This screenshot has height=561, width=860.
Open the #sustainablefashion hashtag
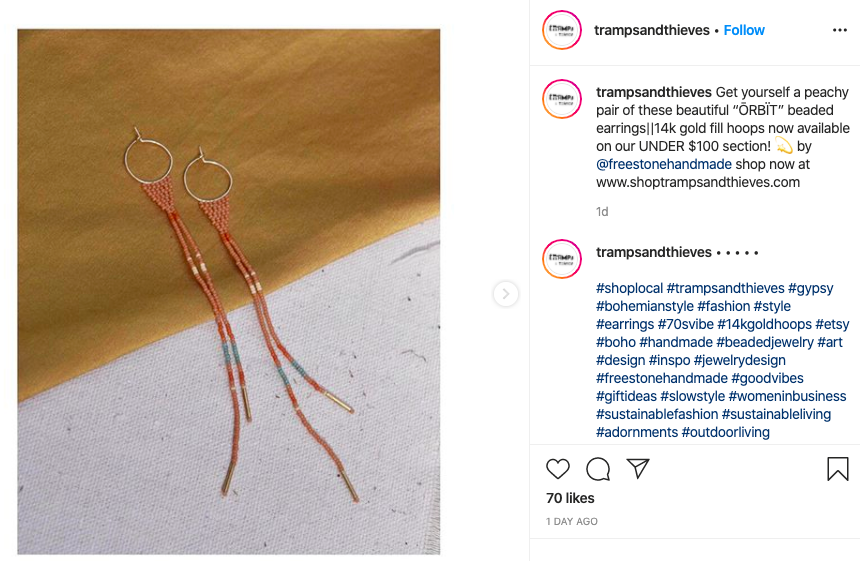(x=657, y=414)
